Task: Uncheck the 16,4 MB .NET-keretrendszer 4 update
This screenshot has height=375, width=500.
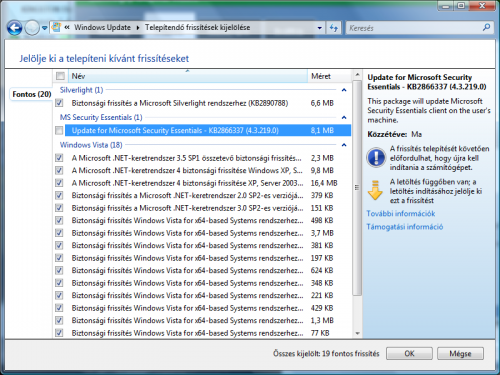Action: 59,183
